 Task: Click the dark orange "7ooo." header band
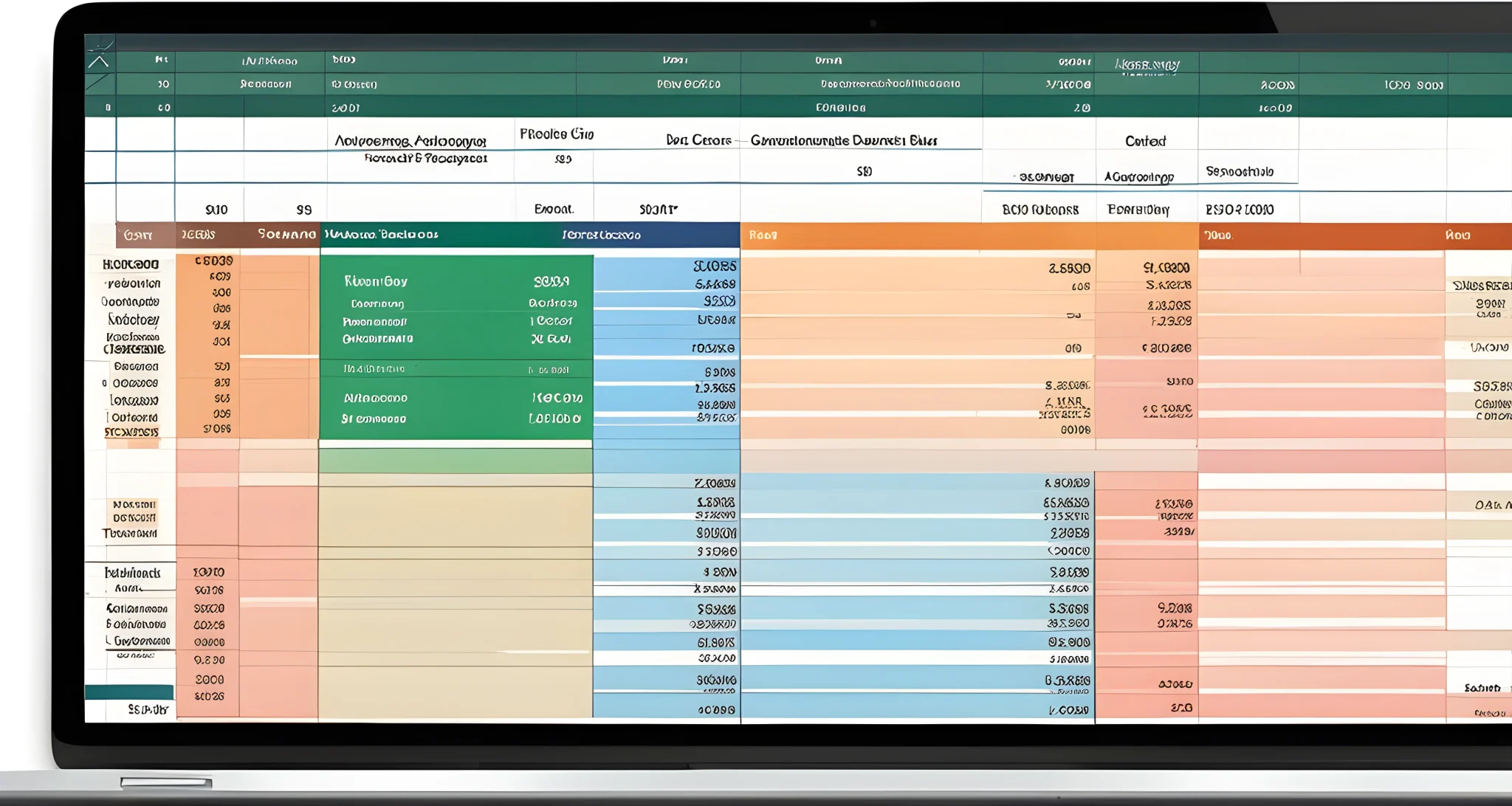click(1322, 235)
